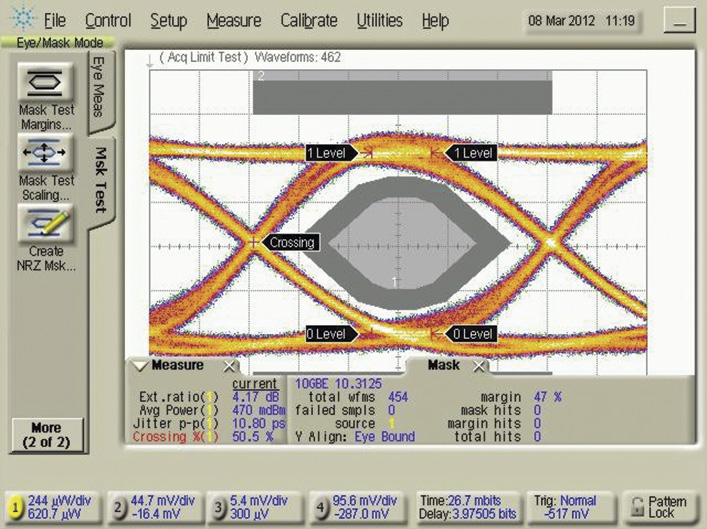Click the Time and Delay settings button
Screen dimensions: 707x529
point(465,506)
